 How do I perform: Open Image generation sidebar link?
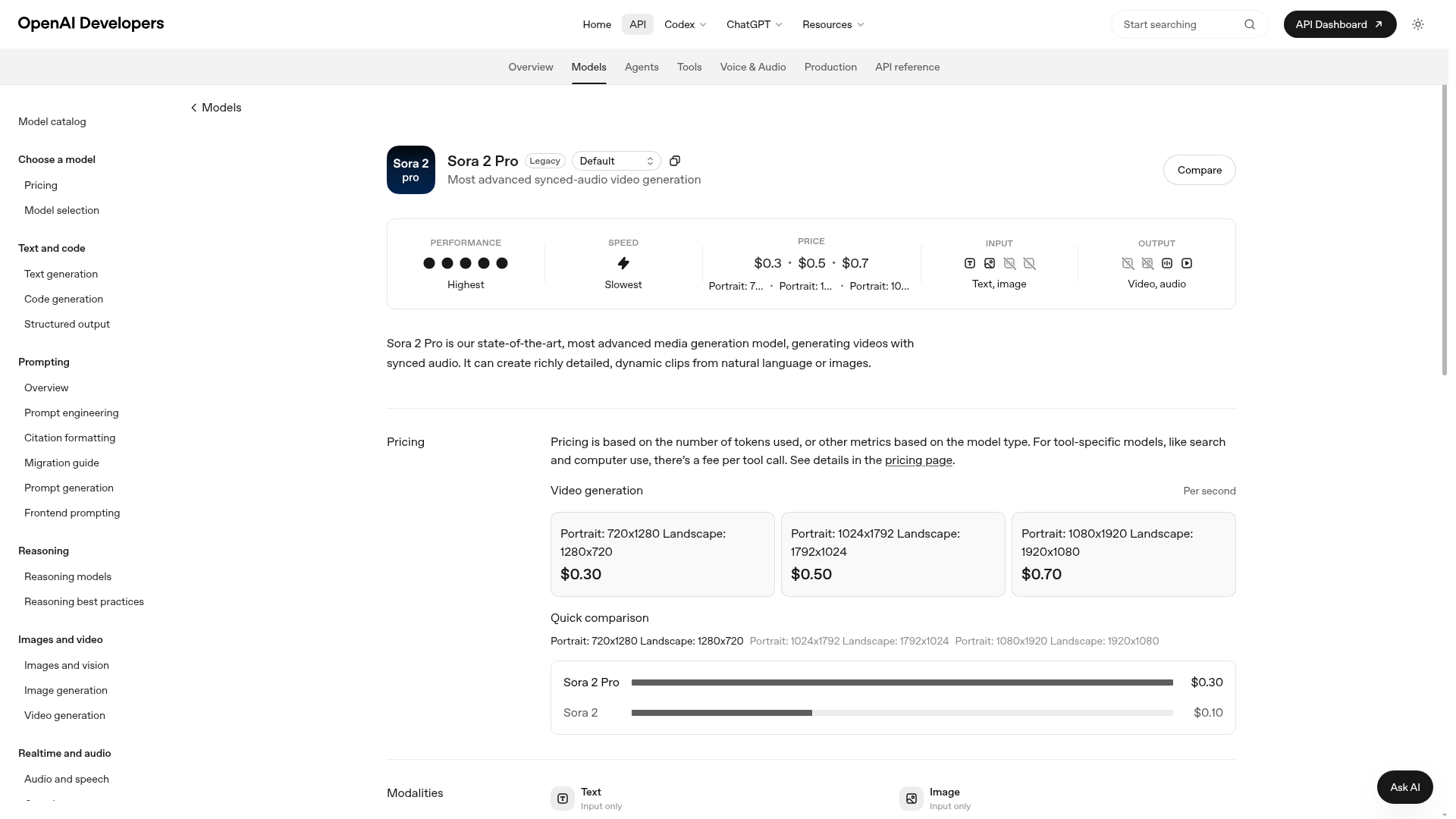click(x=66, y=690)
